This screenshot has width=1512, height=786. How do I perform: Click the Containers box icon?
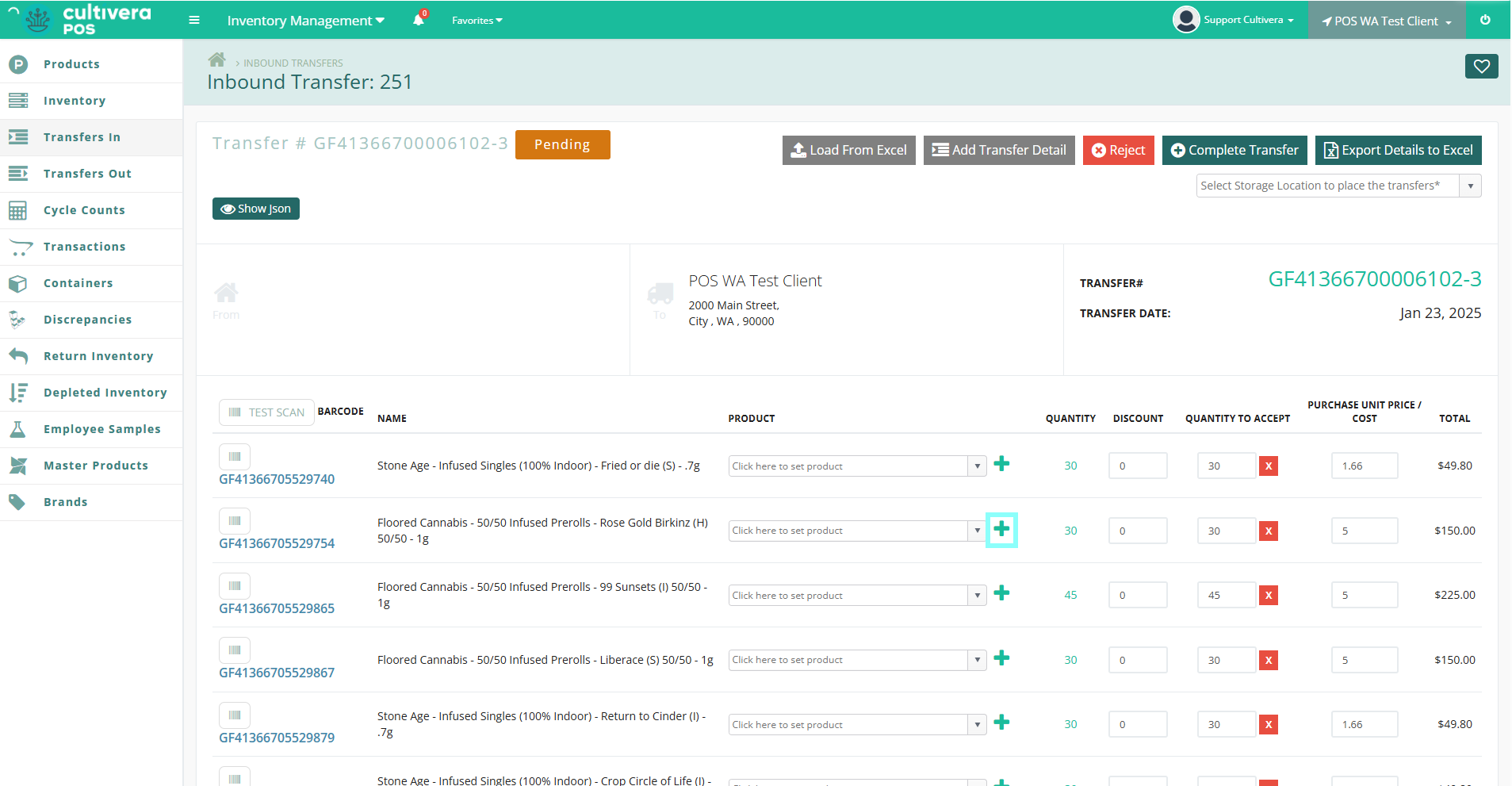[x=18, y=283]
